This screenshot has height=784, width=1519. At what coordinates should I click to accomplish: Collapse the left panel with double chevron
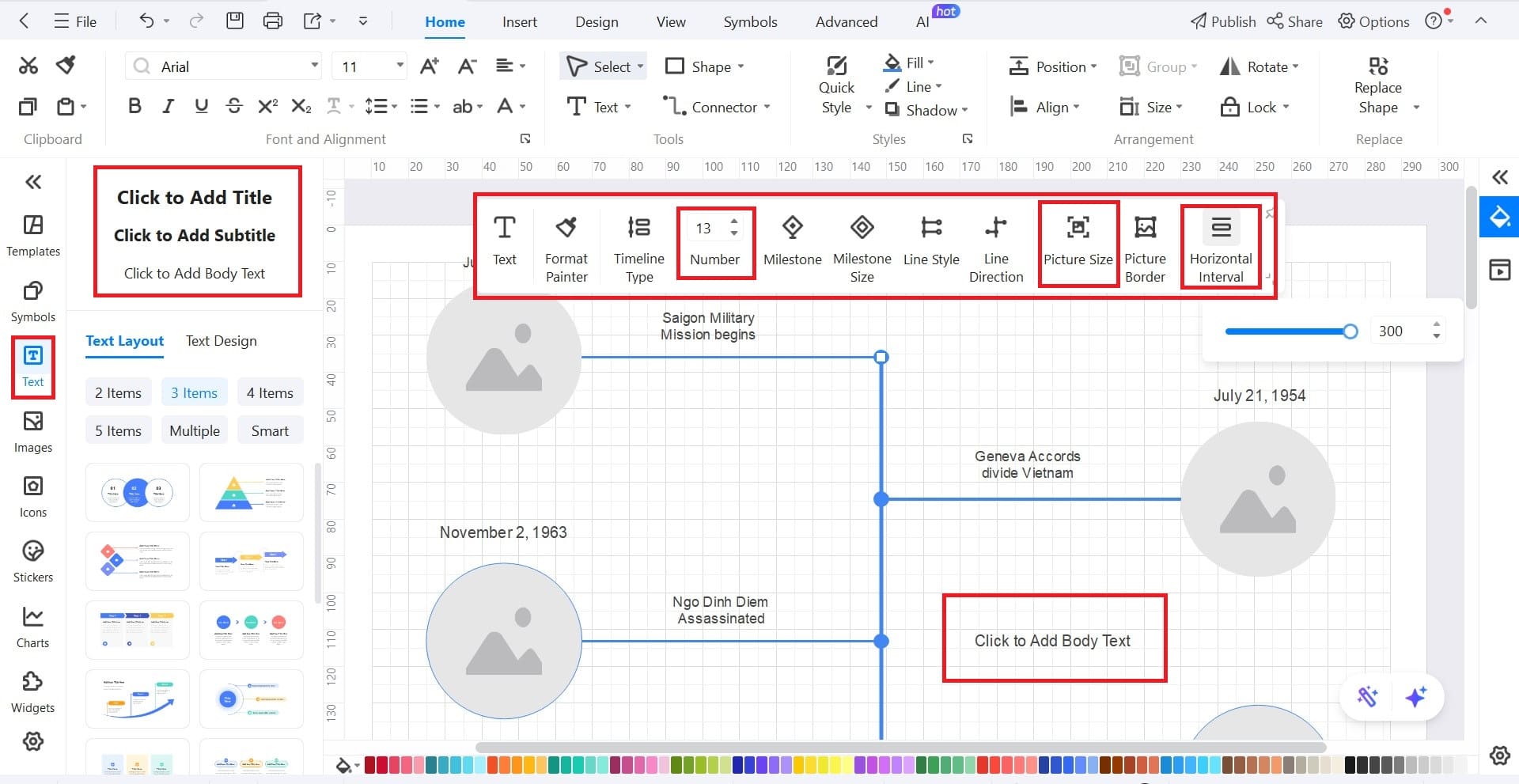(x=33, y=183)
